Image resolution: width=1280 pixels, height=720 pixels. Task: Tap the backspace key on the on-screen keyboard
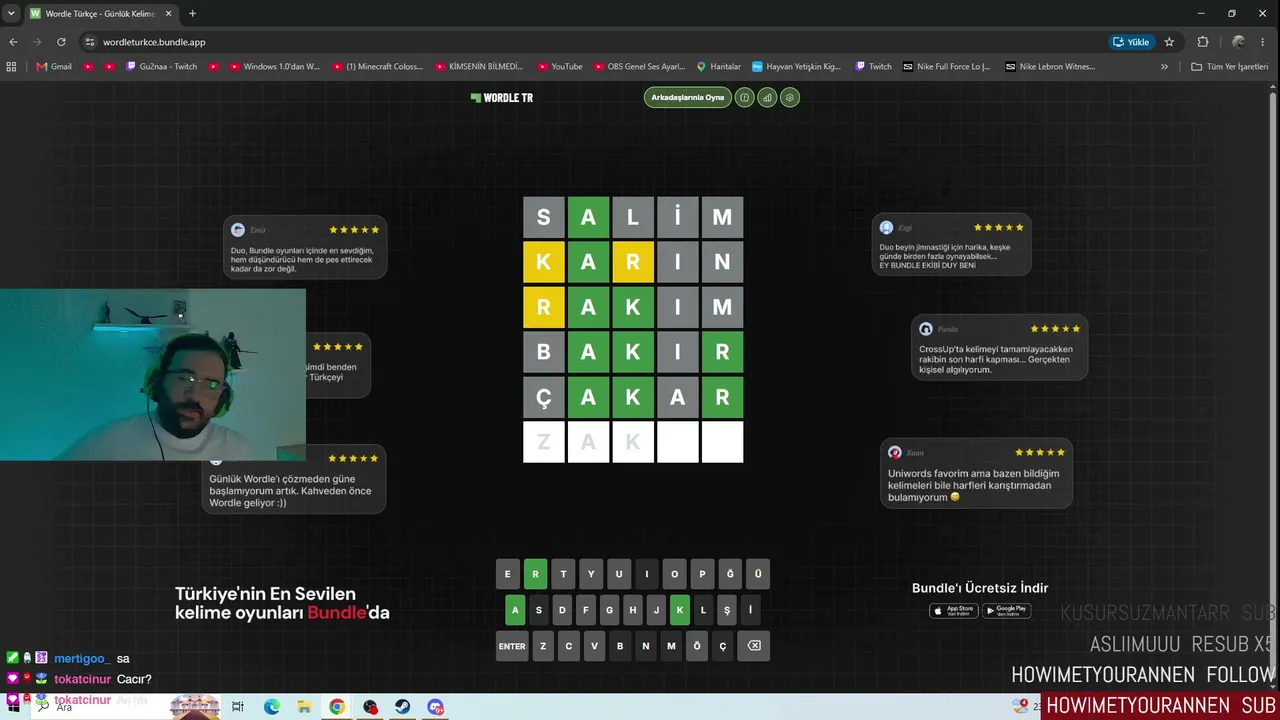click(754, 646)
